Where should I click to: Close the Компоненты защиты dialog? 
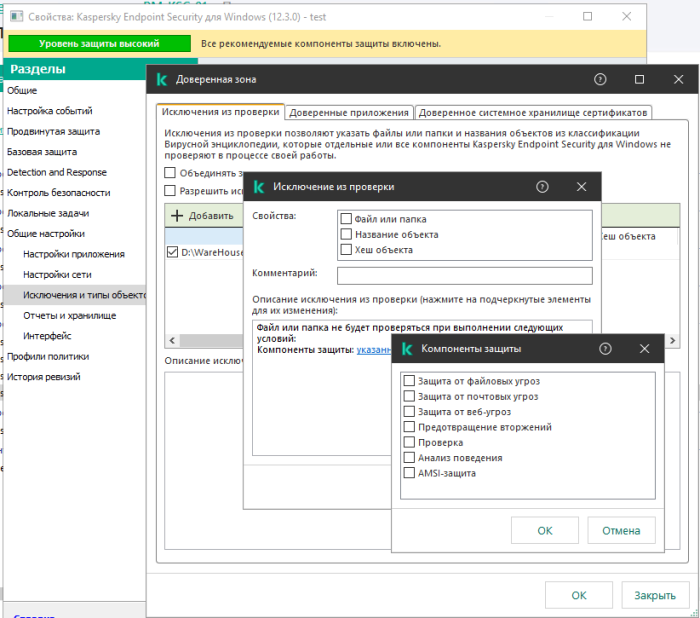644,349
